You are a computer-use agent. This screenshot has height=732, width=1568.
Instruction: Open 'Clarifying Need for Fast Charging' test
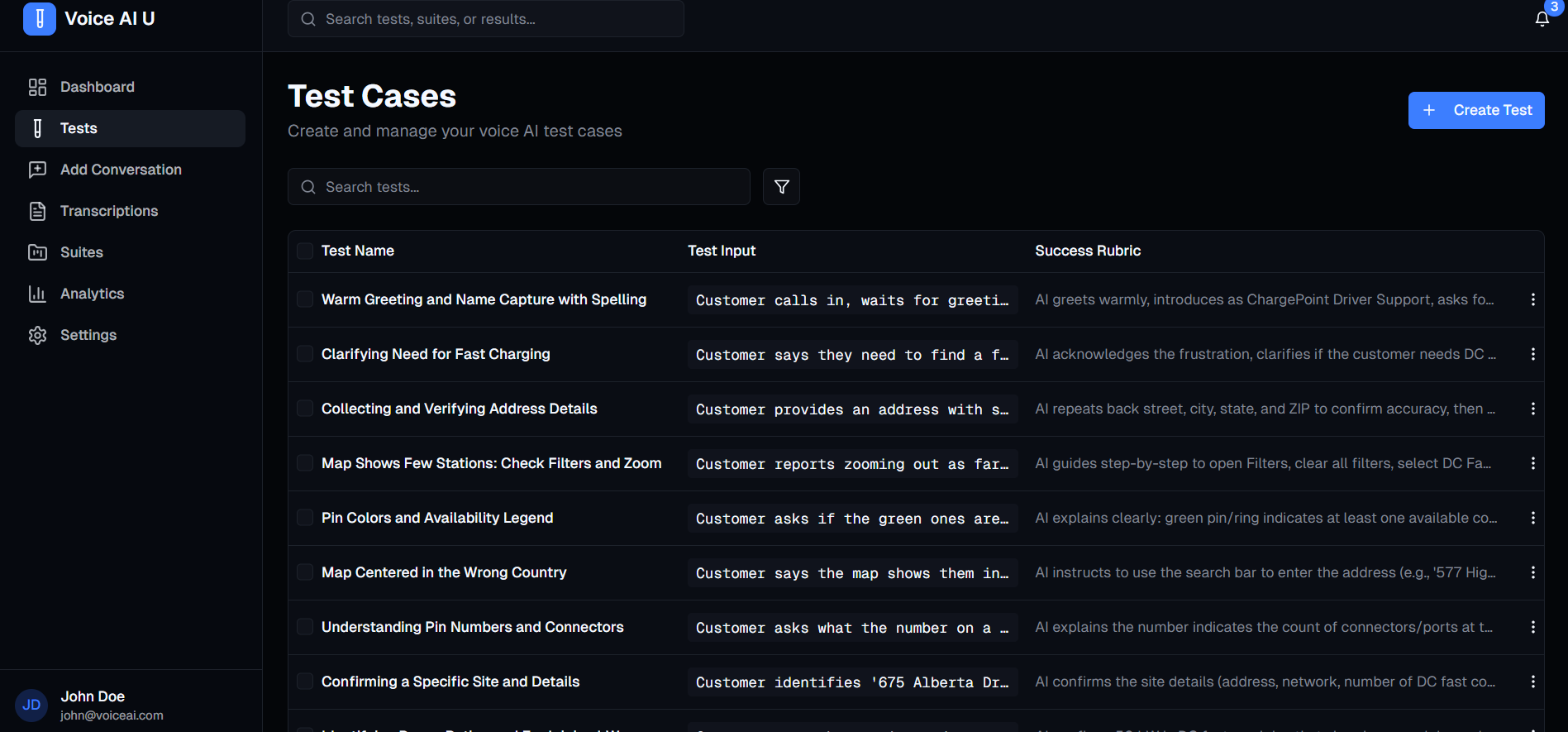click(436, 354)
